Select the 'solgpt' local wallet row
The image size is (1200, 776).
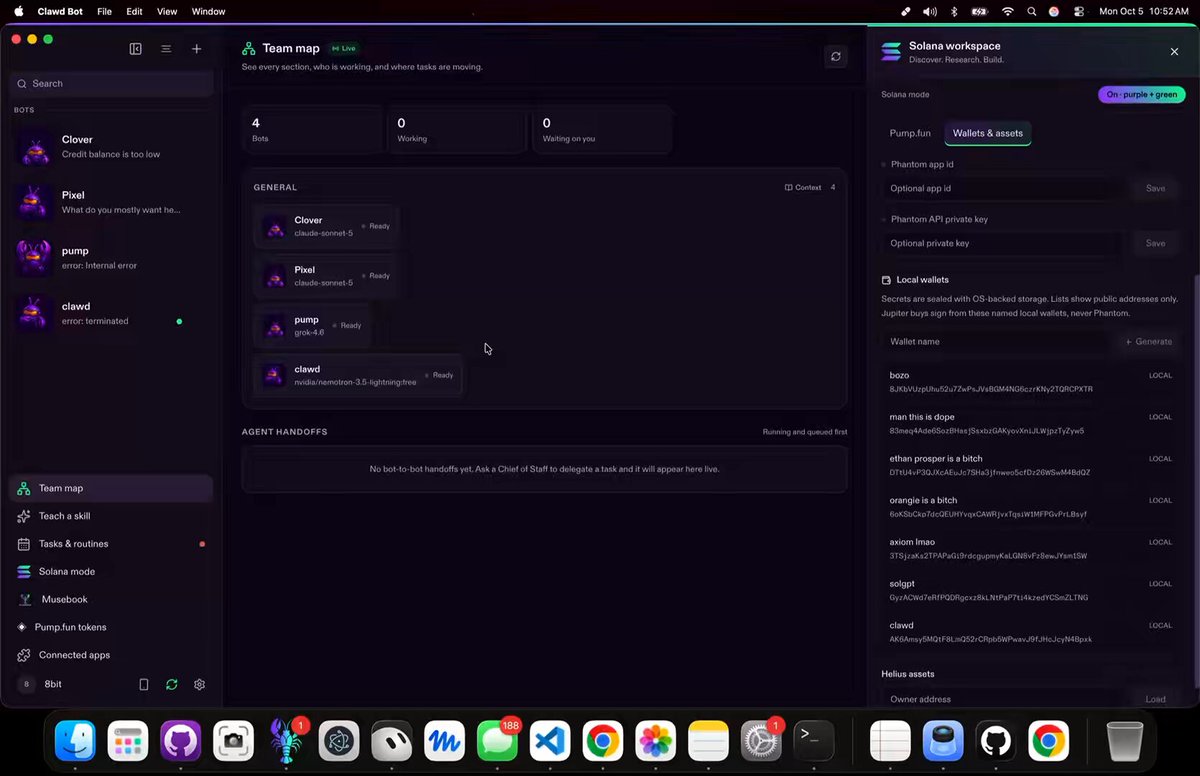pyautogui.click(x=1031, y=590)
